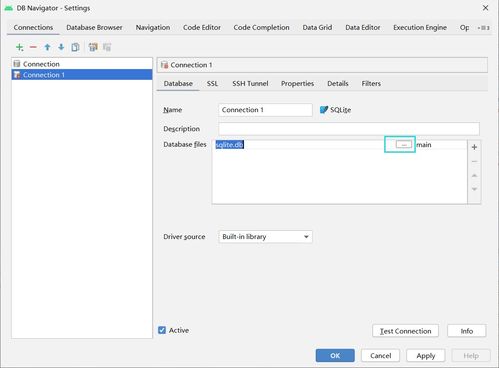
Task: Click the Test Connection button
Action: tap(405, 331)
